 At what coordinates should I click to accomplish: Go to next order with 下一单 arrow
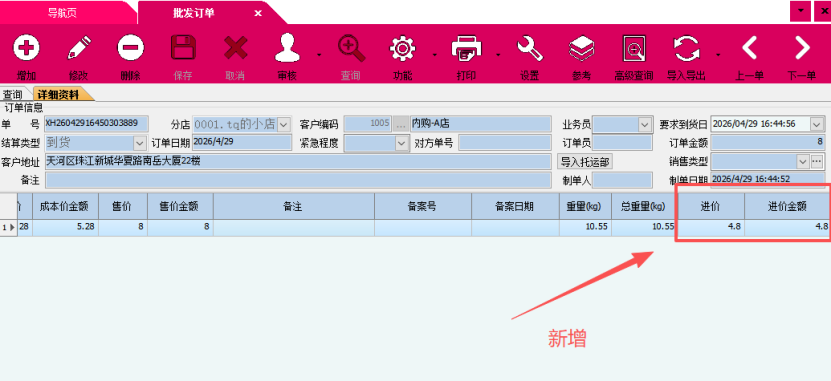(802, 49)
